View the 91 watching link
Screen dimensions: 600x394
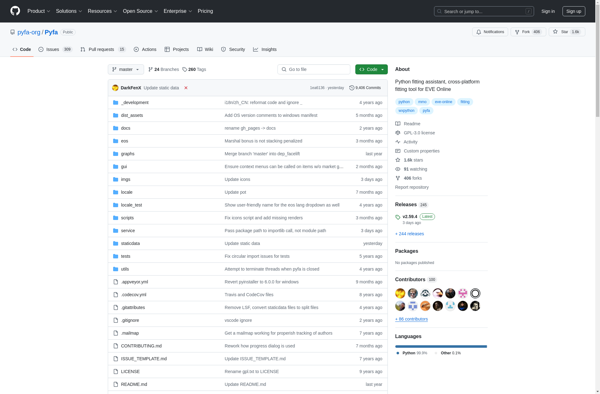(x=411, y=169)
